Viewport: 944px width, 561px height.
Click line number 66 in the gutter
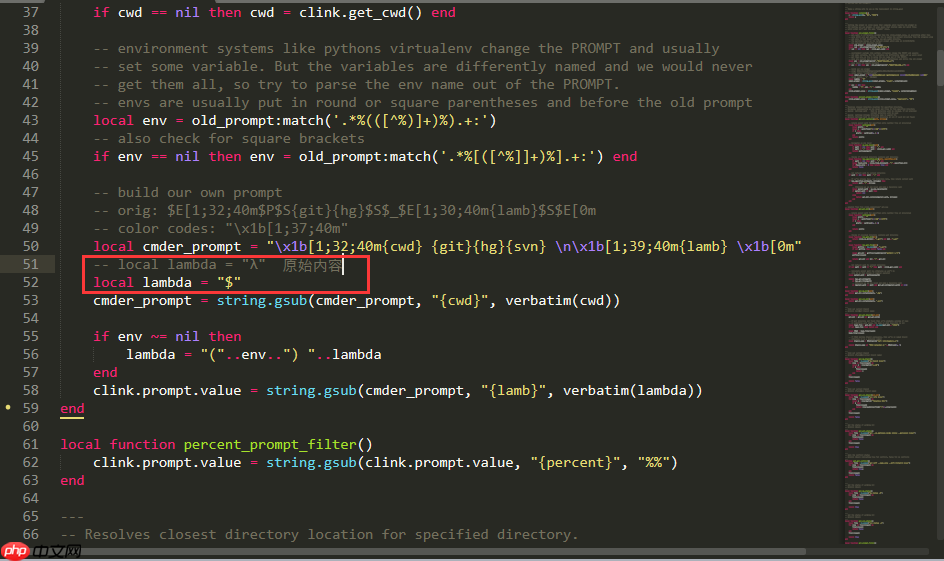(x=31, y=535)
